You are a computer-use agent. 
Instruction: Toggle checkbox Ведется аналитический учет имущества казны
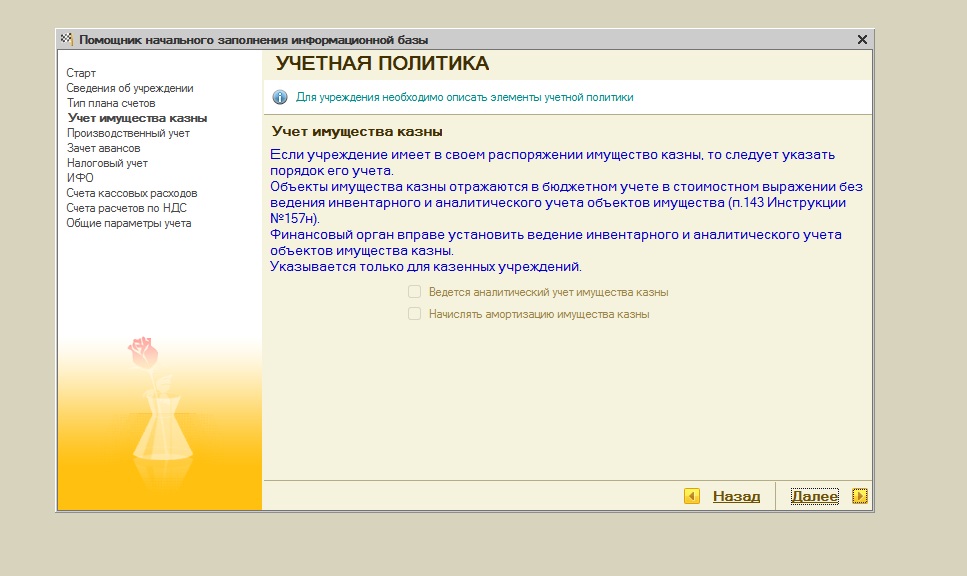coord(414,292)
